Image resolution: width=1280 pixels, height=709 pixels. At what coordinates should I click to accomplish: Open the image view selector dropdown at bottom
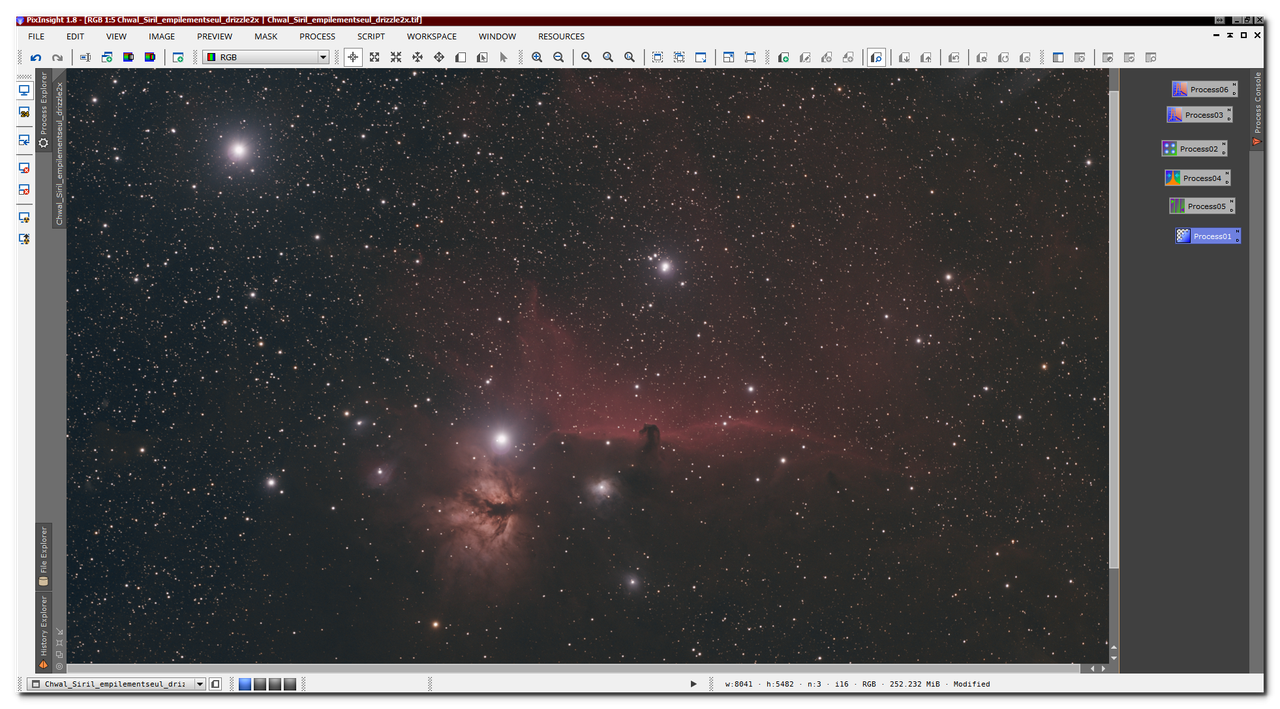116,684
